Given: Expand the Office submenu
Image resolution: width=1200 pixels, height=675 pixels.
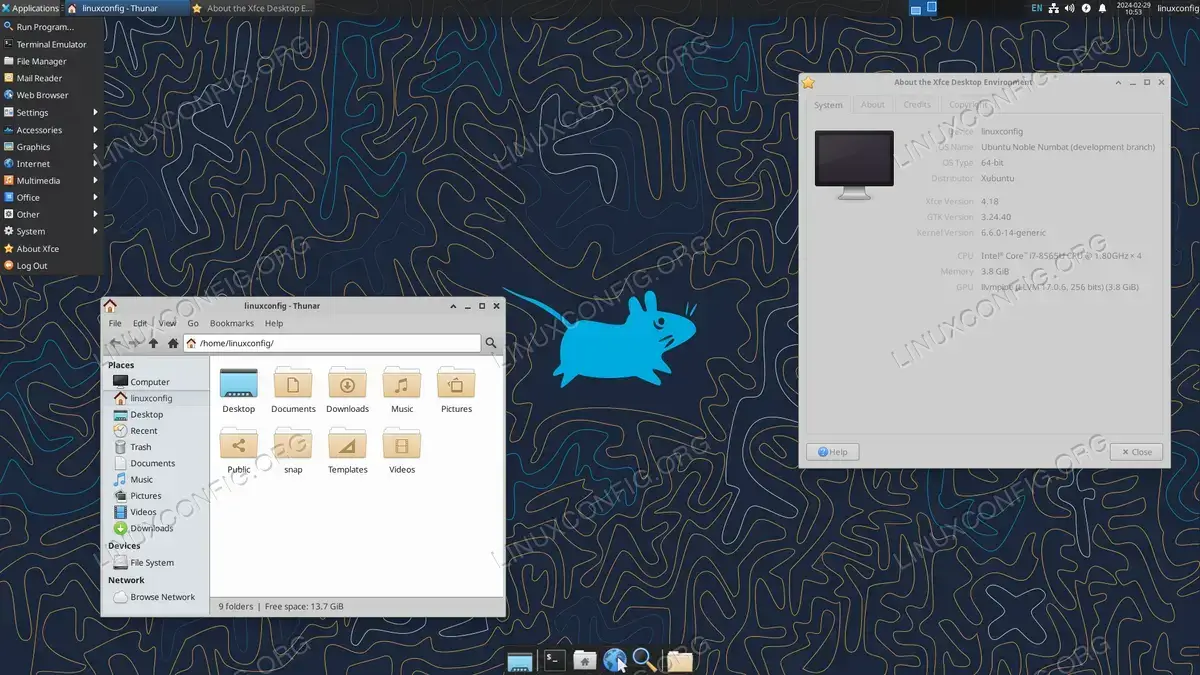Looking at the screenshot, I should point(51,198).
